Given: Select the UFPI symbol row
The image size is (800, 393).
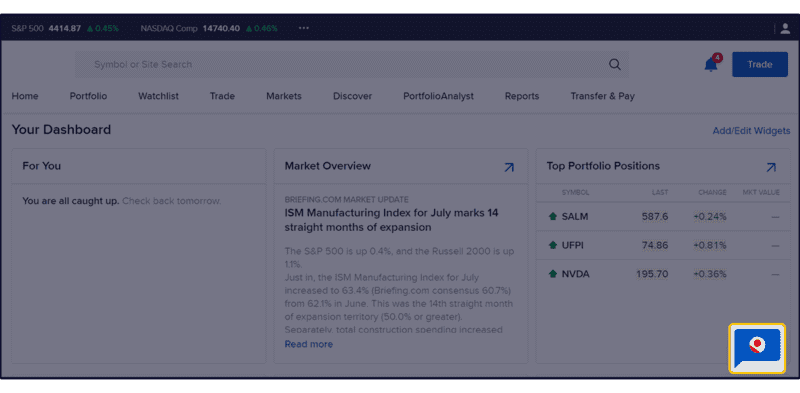Looking at the screenshot, I should (663, 245).
